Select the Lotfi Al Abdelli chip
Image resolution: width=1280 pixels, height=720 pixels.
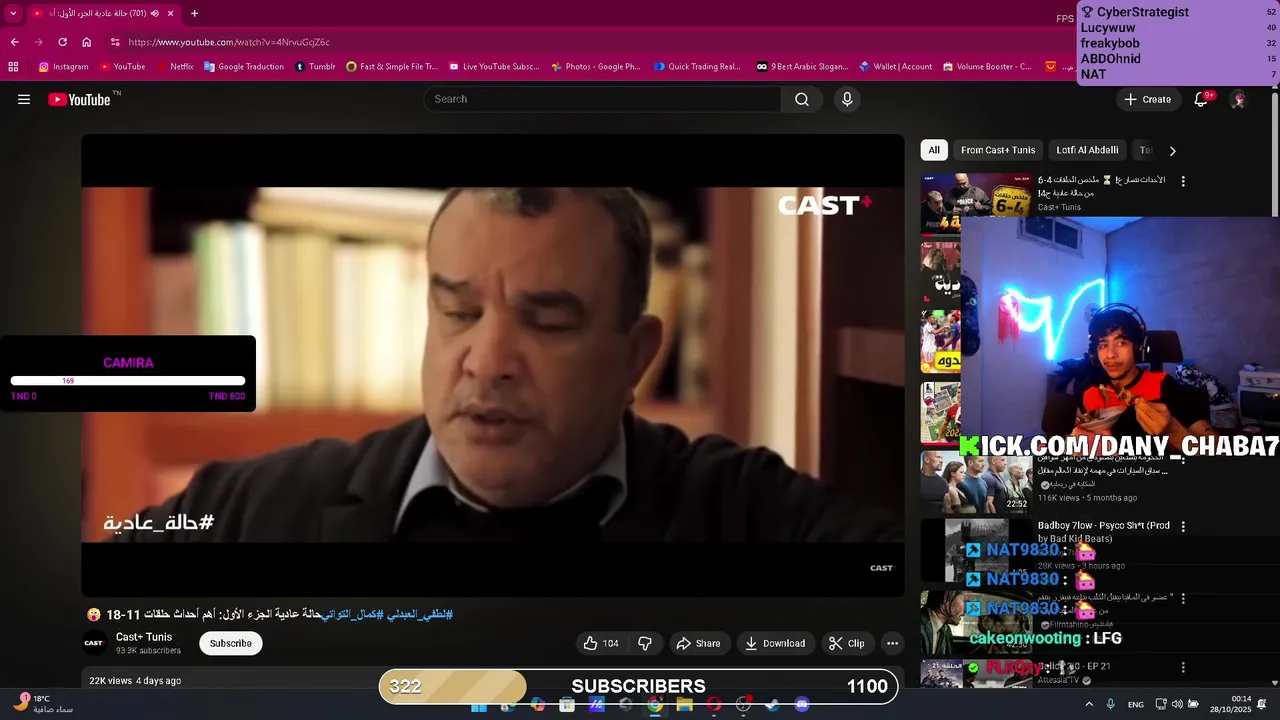[1087, 150]
